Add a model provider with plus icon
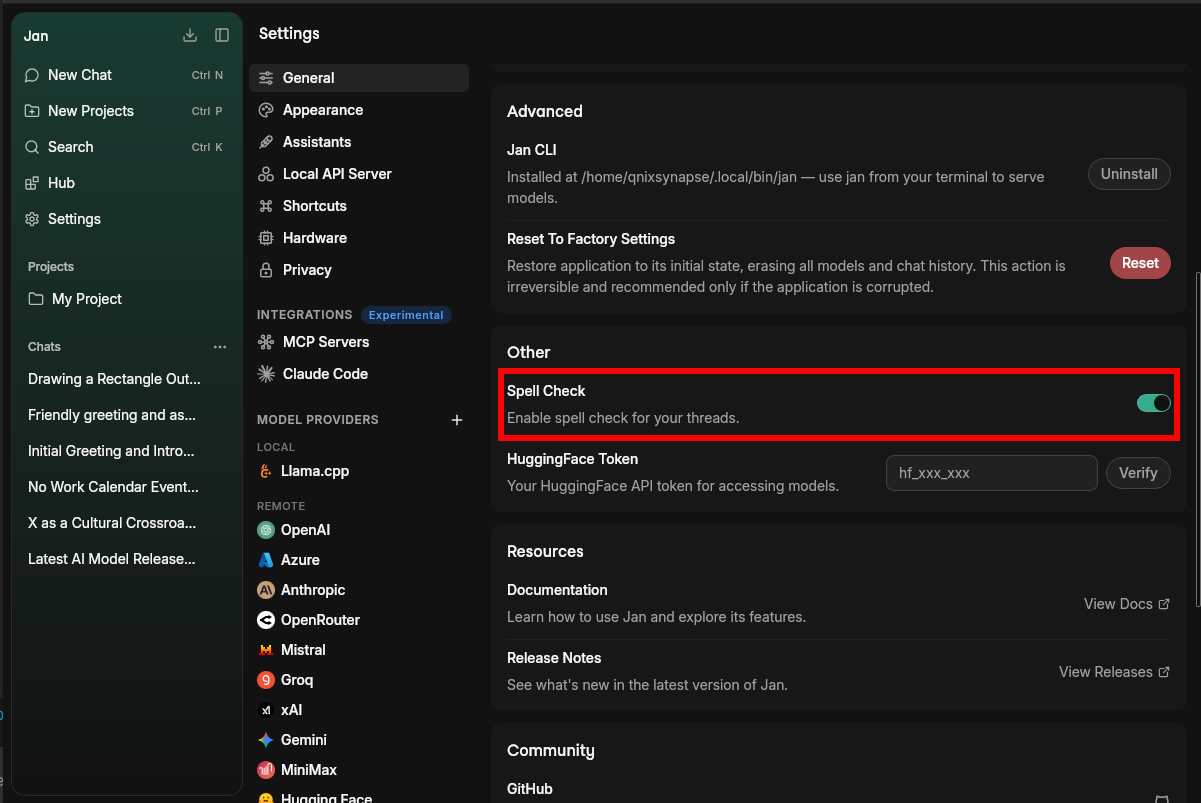 [x=457, y=420]
